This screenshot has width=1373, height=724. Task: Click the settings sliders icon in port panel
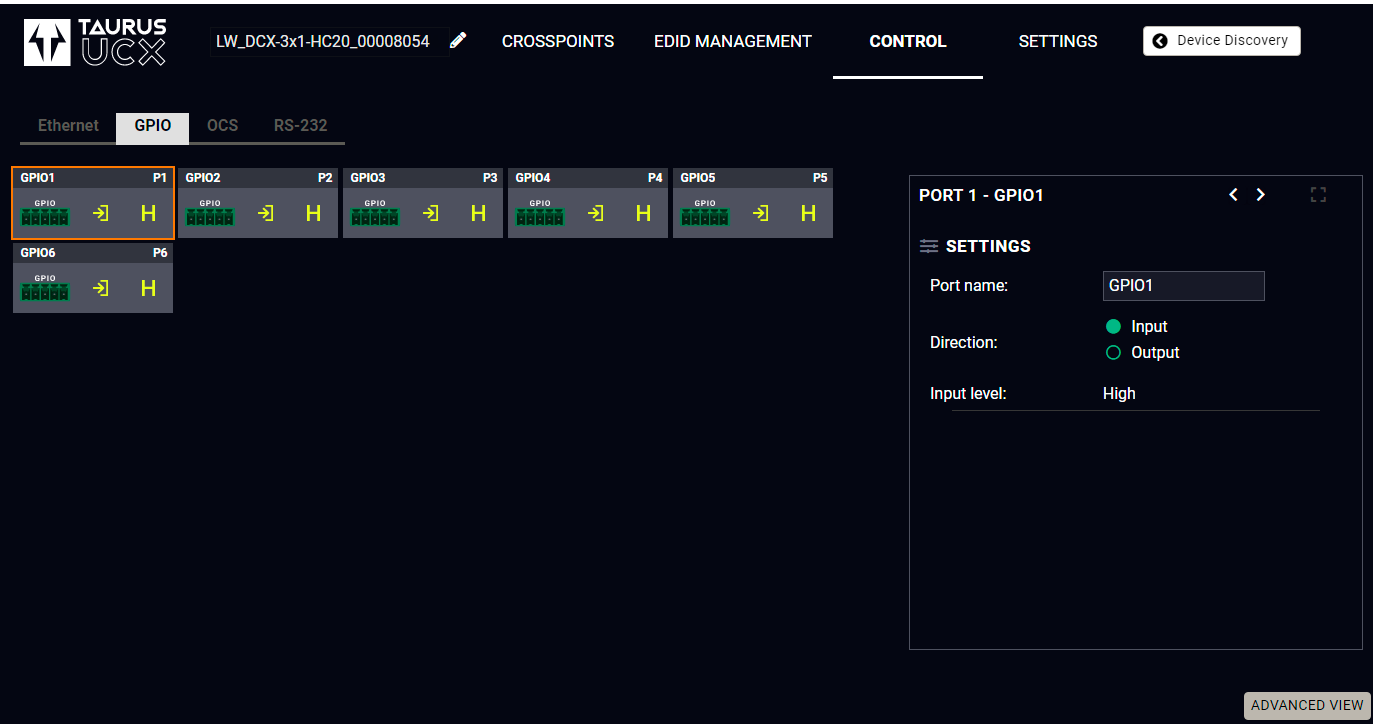(x=929, y=246)
